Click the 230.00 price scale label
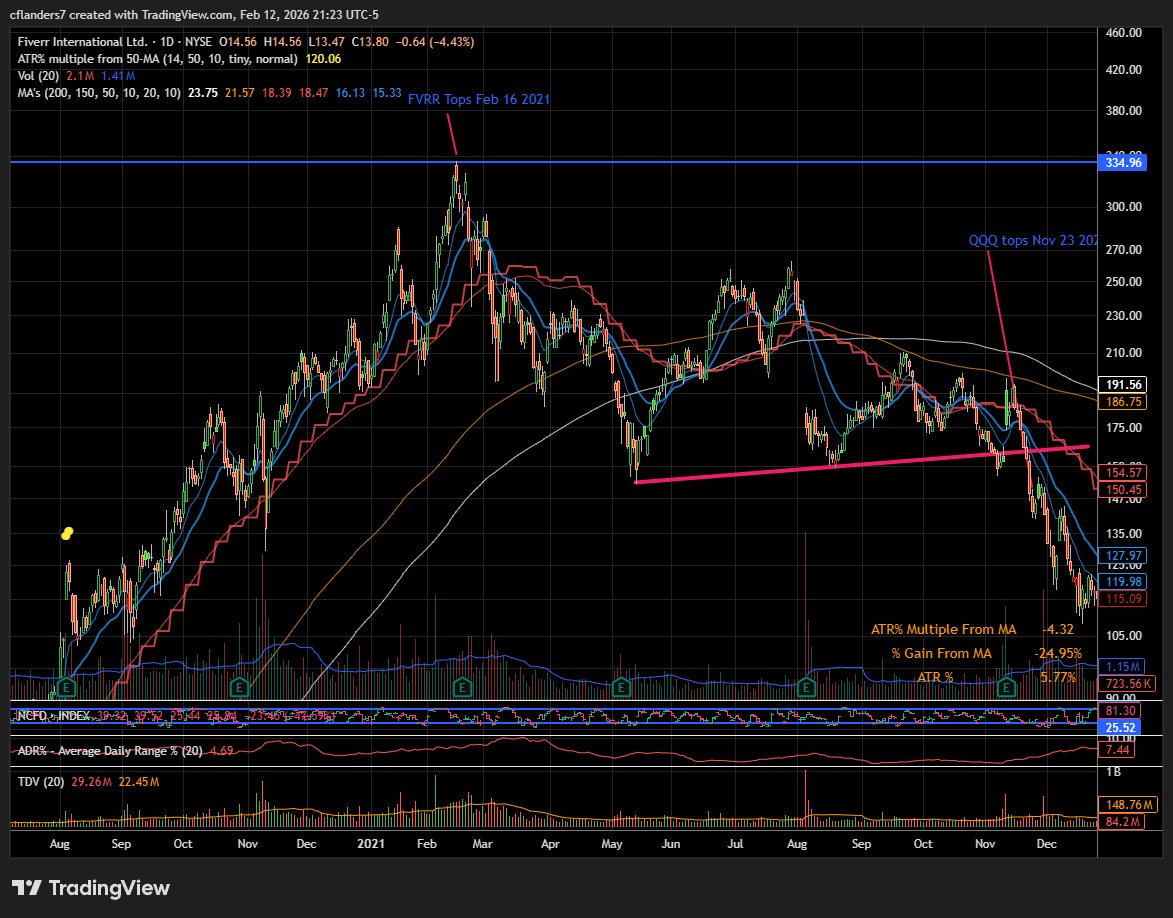Viewport: 1173px width, 918px height. pos(1124,316)
